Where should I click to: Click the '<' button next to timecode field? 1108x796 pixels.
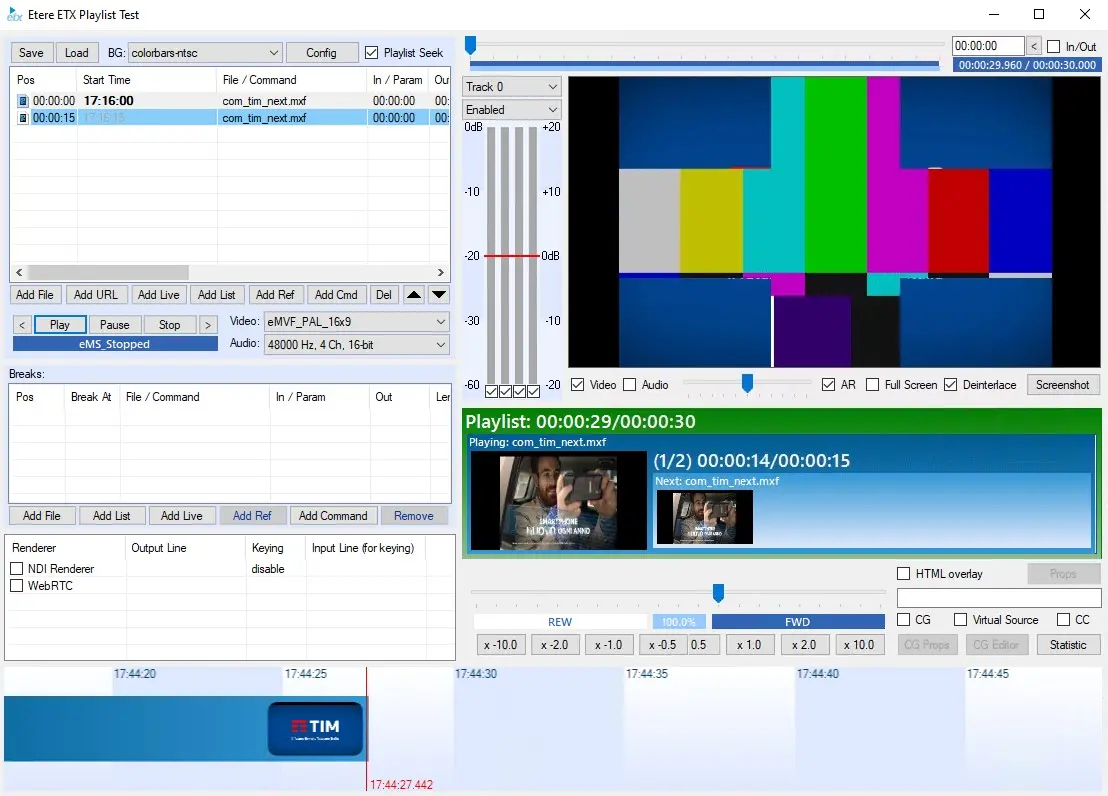pos(1034,46)
